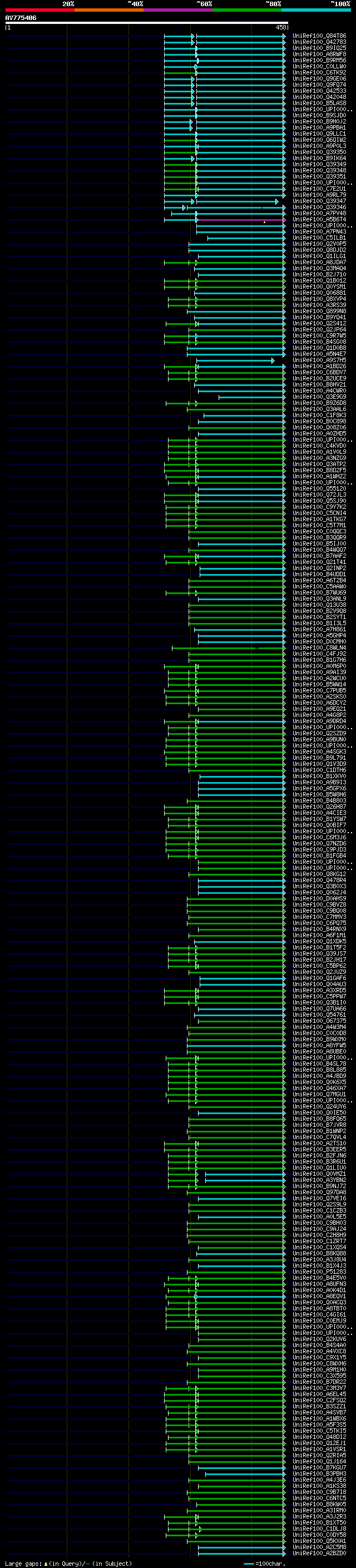Screen dimensions: 356x1568
Task: Click the short cyan bar of A9S7H5
Action: 235,360
